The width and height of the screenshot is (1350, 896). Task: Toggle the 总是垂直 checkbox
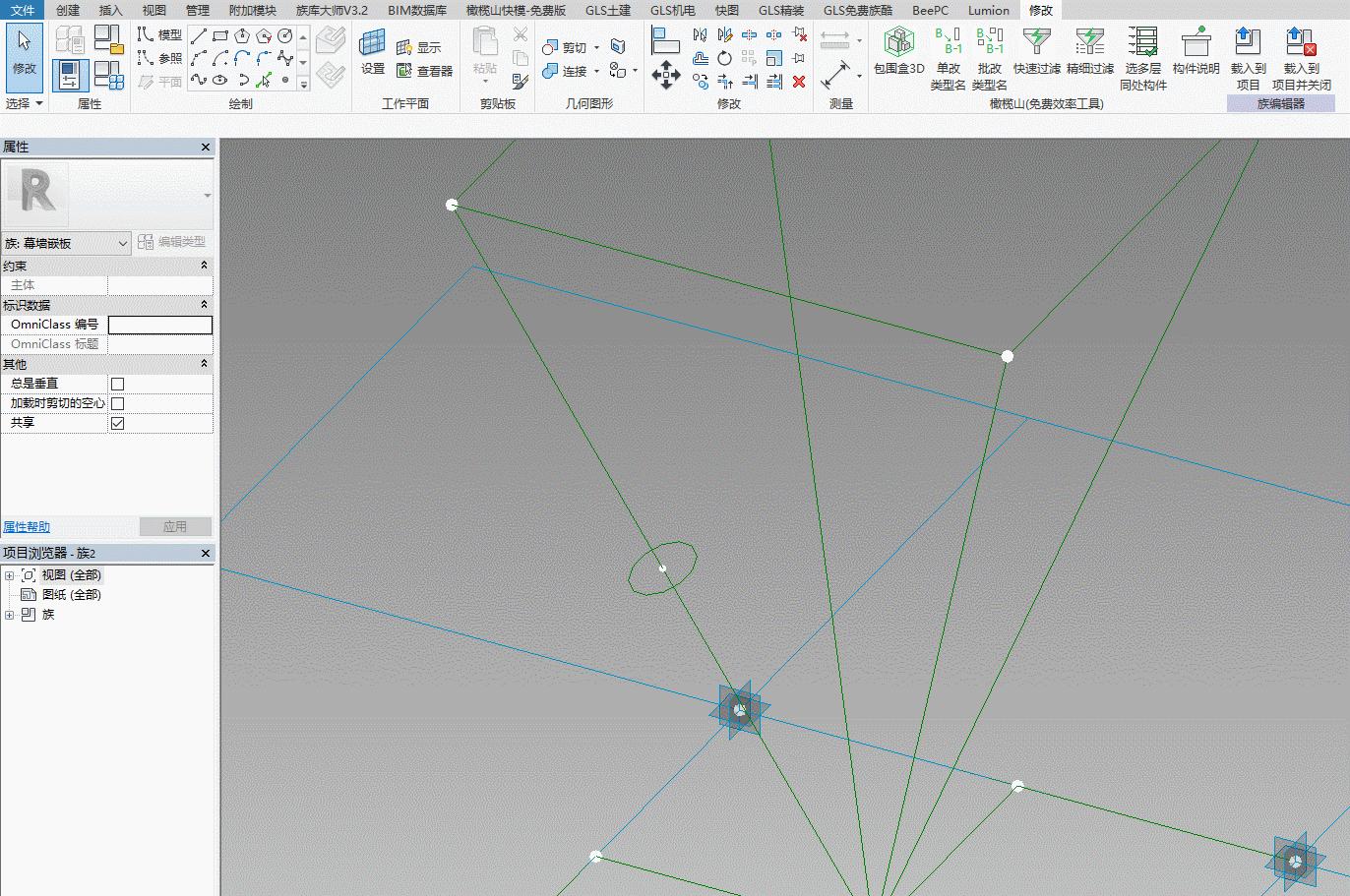pos(117,384)
